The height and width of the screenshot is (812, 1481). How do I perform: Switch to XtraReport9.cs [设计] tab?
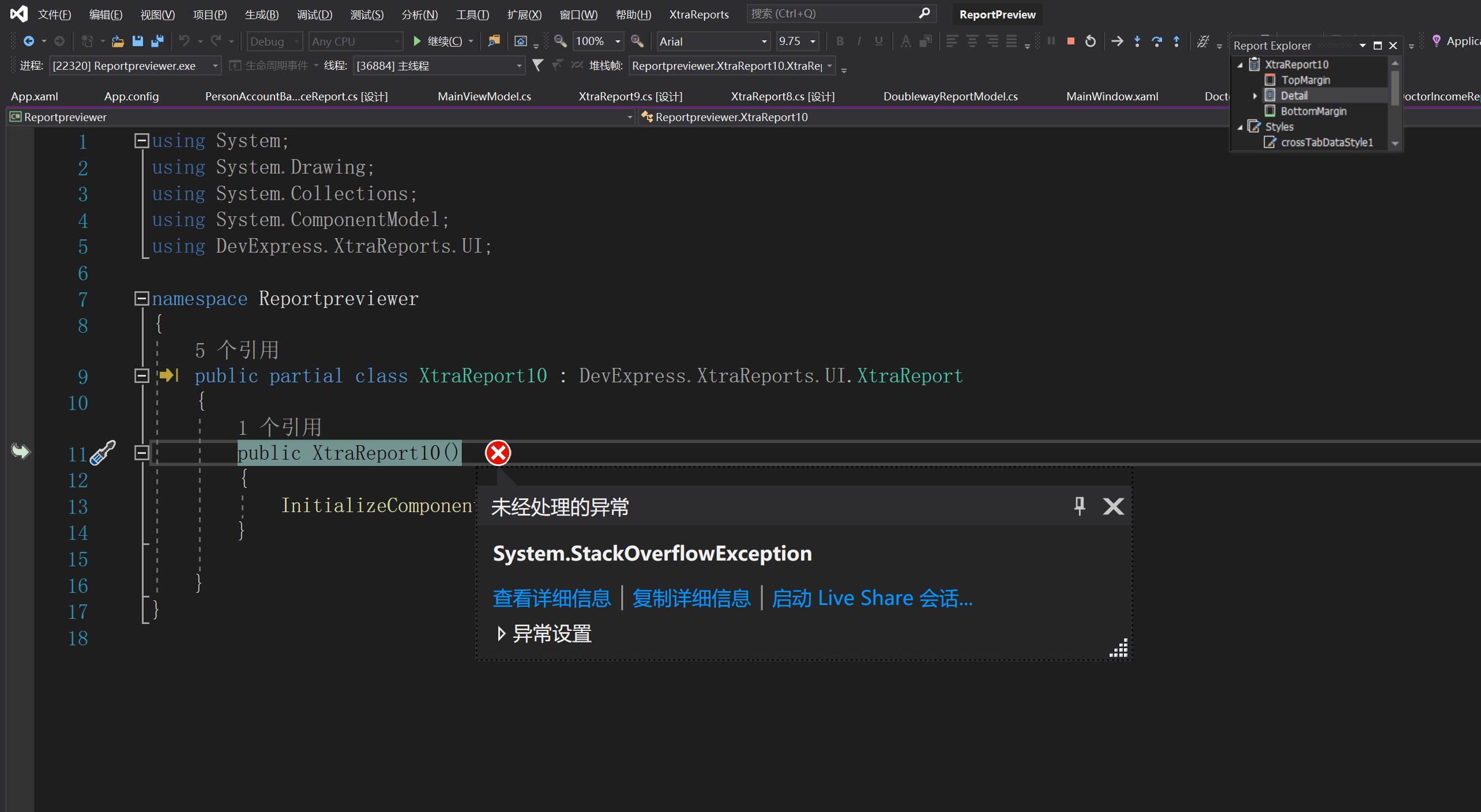630,96
